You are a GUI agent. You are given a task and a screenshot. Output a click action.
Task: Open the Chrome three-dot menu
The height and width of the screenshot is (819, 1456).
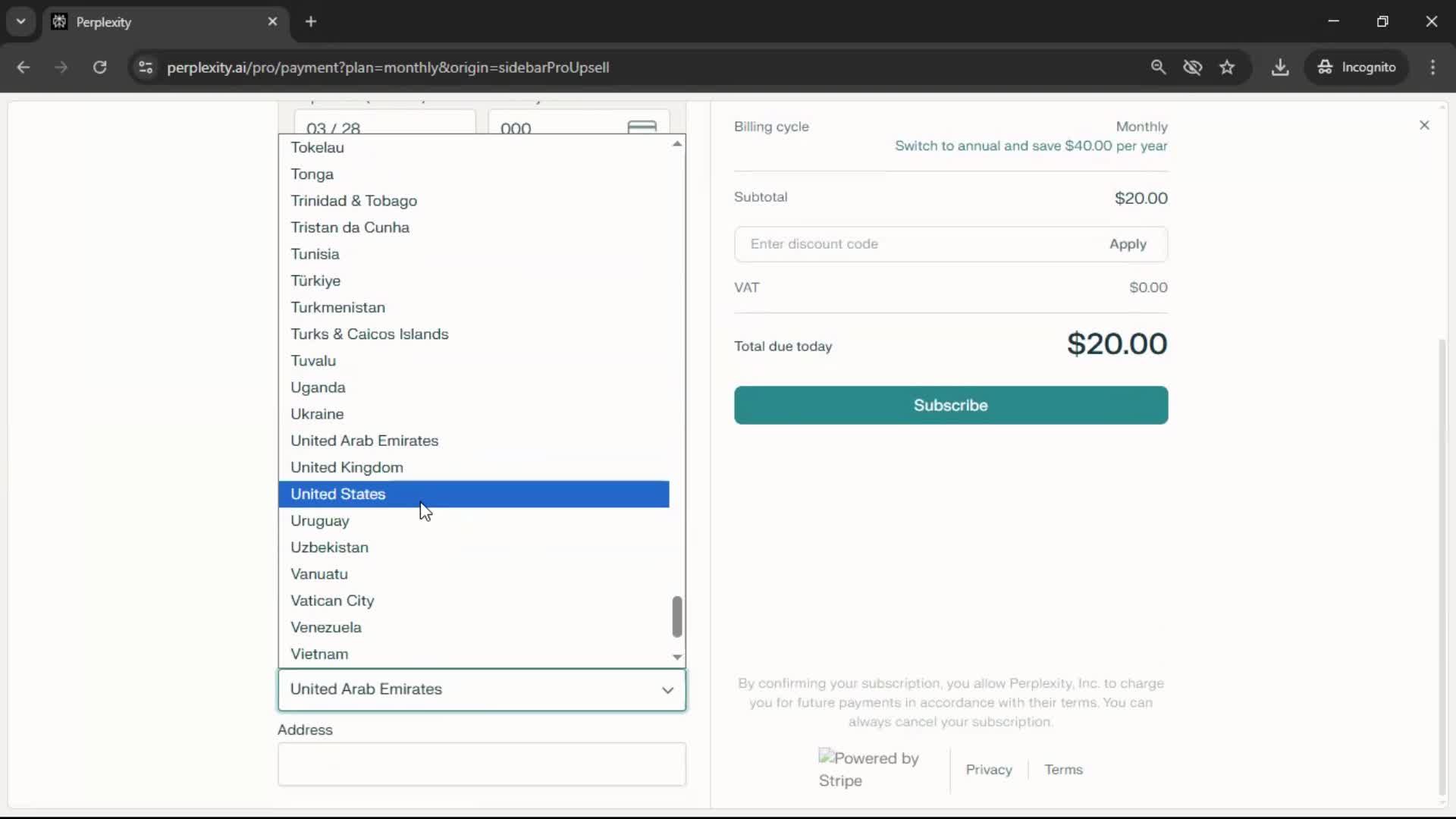tap(1432, 67)
